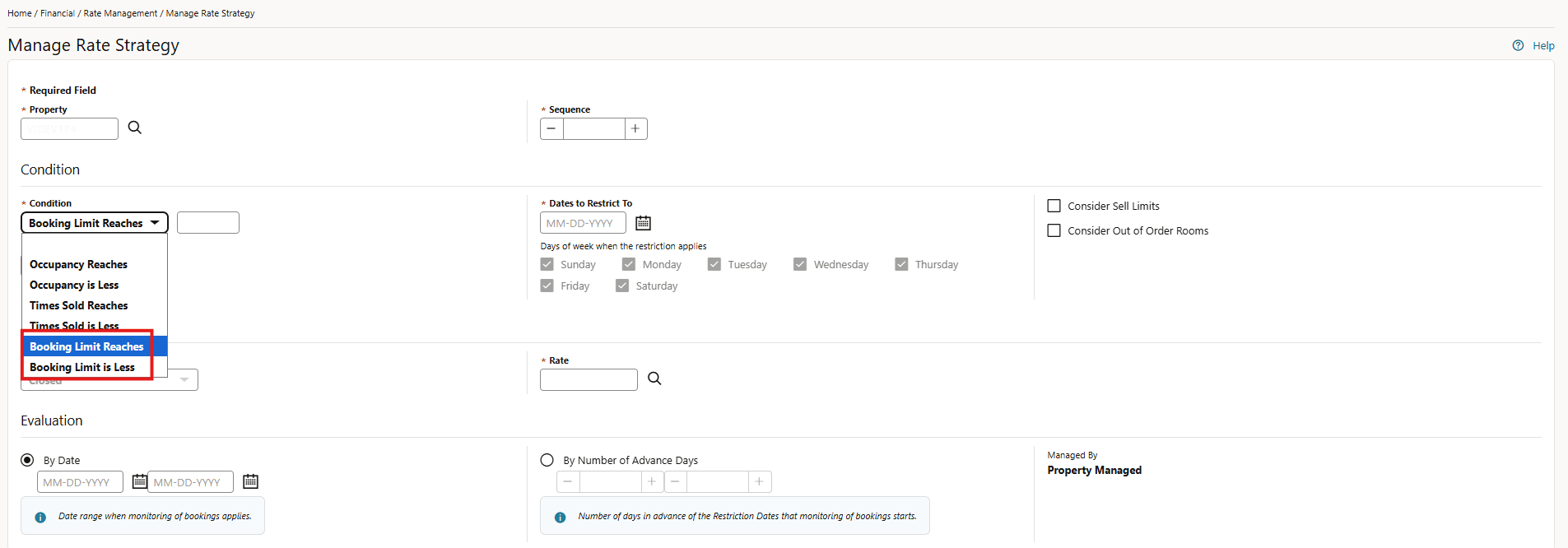Focus the Sequence input field

tap(593, 128)
